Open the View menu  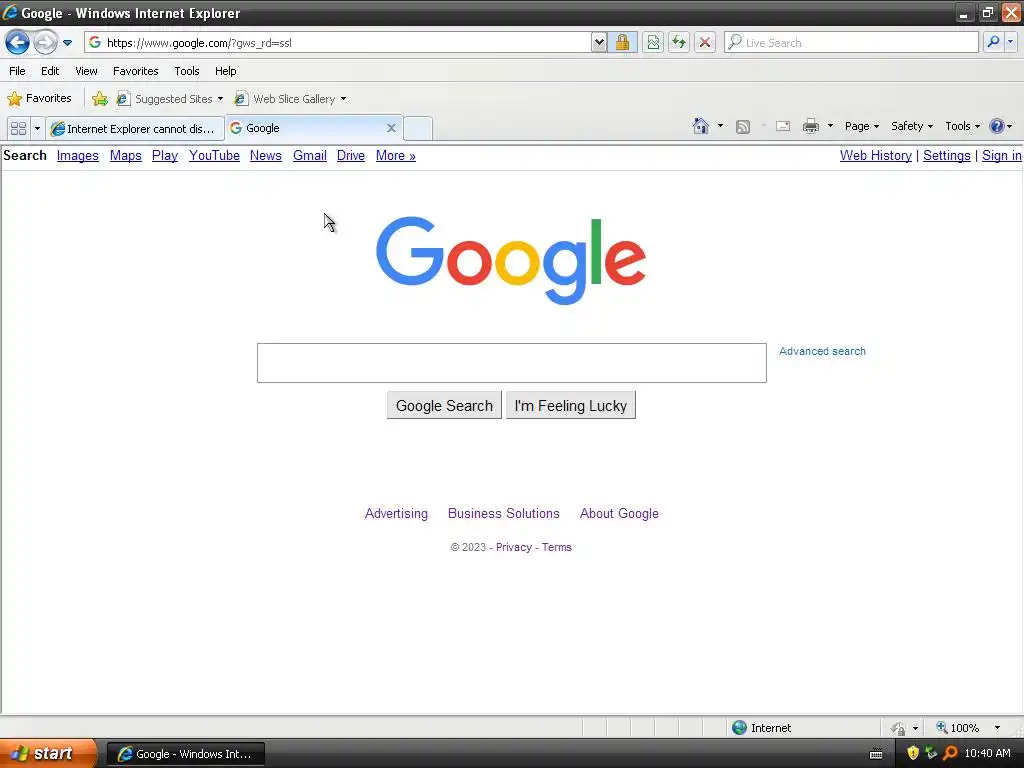[86, 71]
